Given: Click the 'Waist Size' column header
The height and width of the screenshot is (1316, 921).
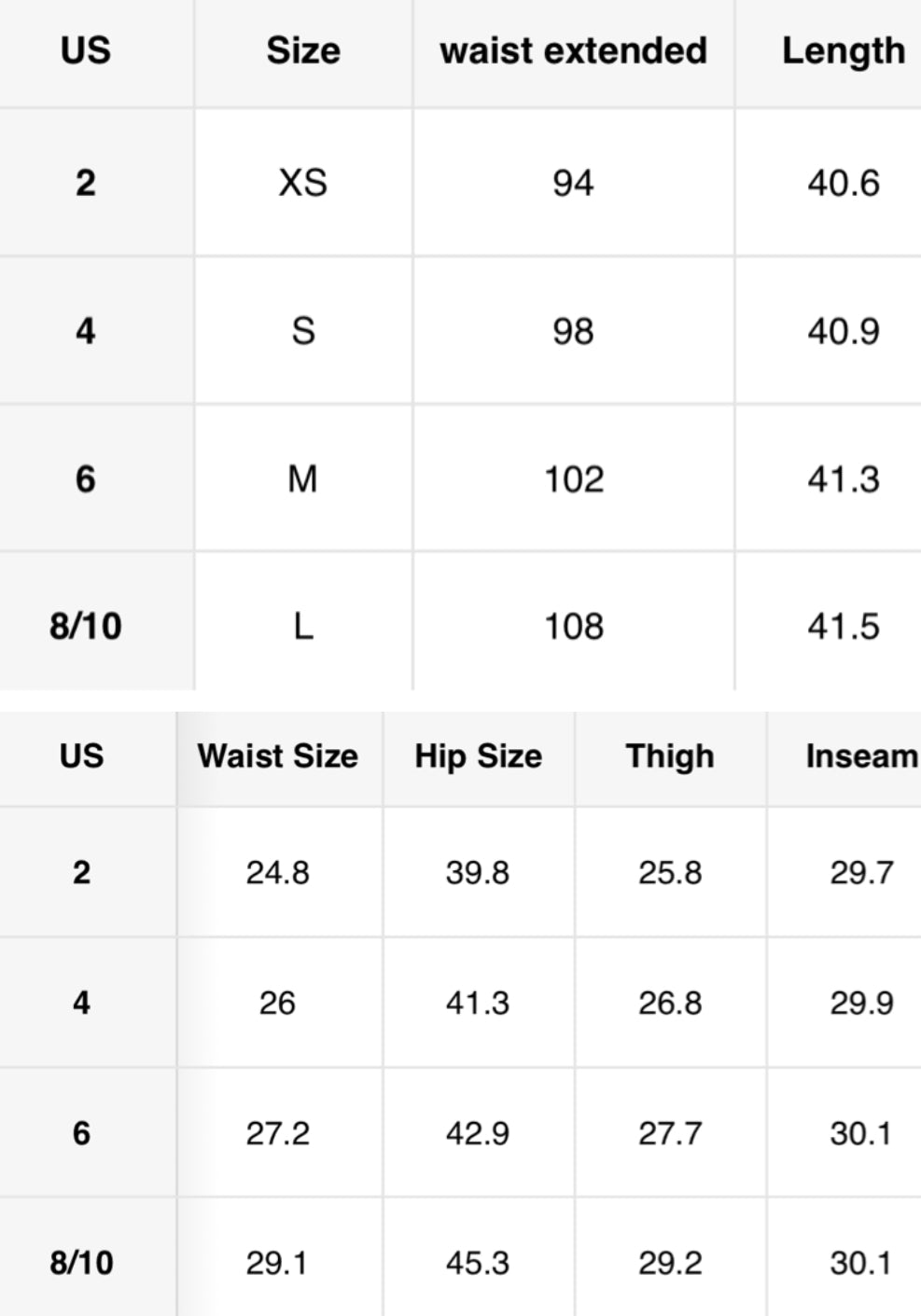Looking at the screenshot, I should tap(278, 755).
